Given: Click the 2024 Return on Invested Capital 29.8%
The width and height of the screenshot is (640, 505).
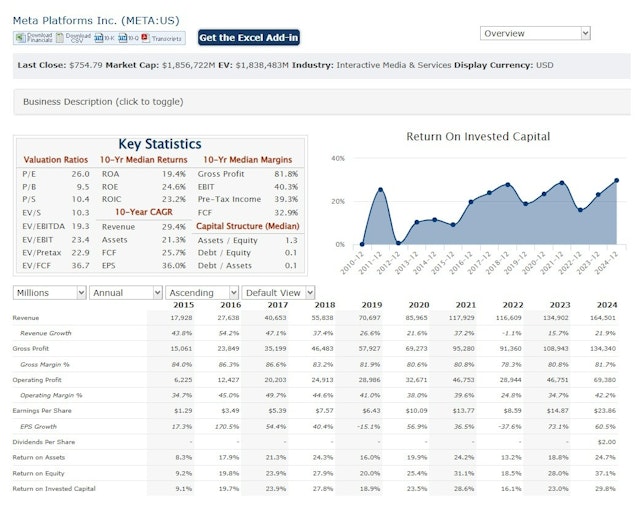Looking at the screenshot, I should 605,489.
